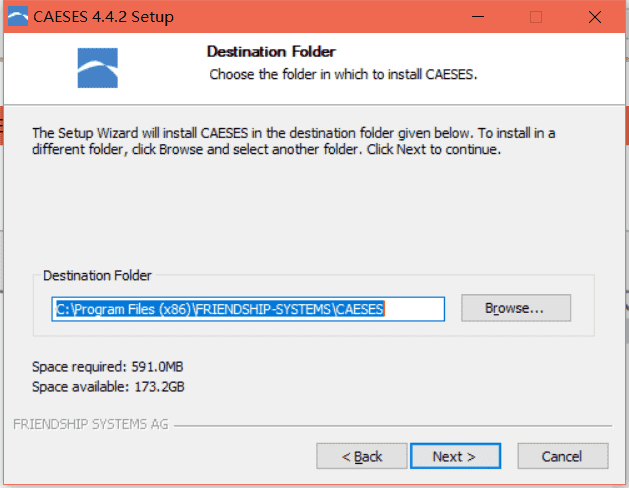Screen dimensions: 629x488
Task: Go to previous step with < Back
Action: (362, 456)
